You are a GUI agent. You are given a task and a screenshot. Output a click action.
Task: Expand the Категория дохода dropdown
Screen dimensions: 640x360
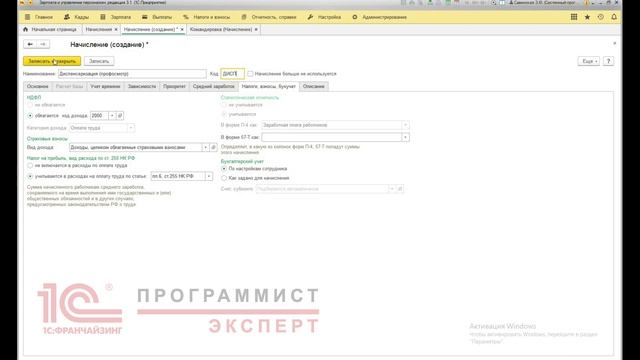131,128
